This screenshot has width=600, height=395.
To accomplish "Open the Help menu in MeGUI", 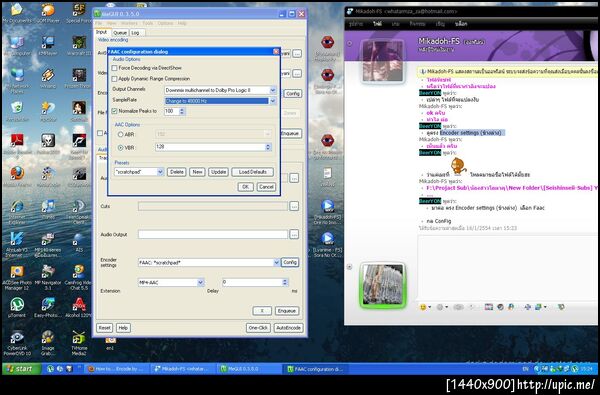I will point(182,23).
